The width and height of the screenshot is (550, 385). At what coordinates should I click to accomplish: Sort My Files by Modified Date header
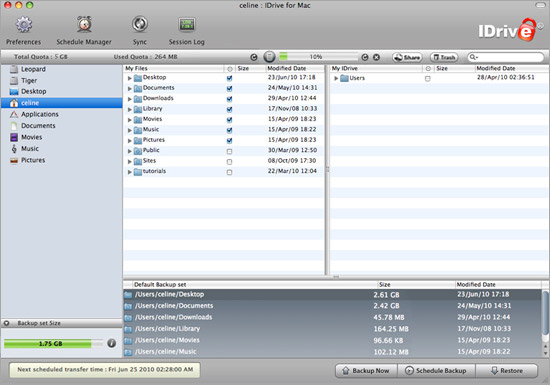pos(295,68)
